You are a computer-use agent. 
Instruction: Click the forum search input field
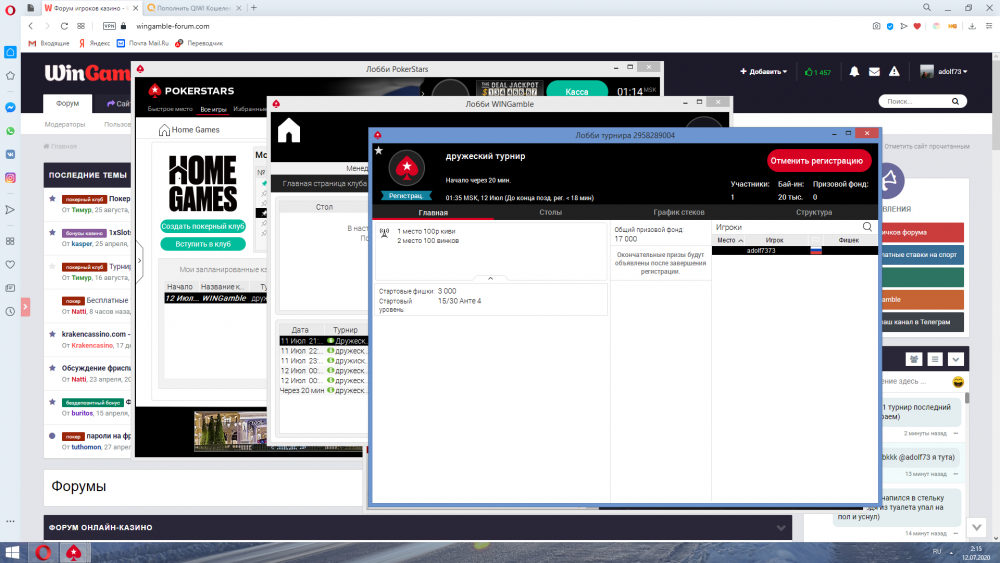click(910, 102)
